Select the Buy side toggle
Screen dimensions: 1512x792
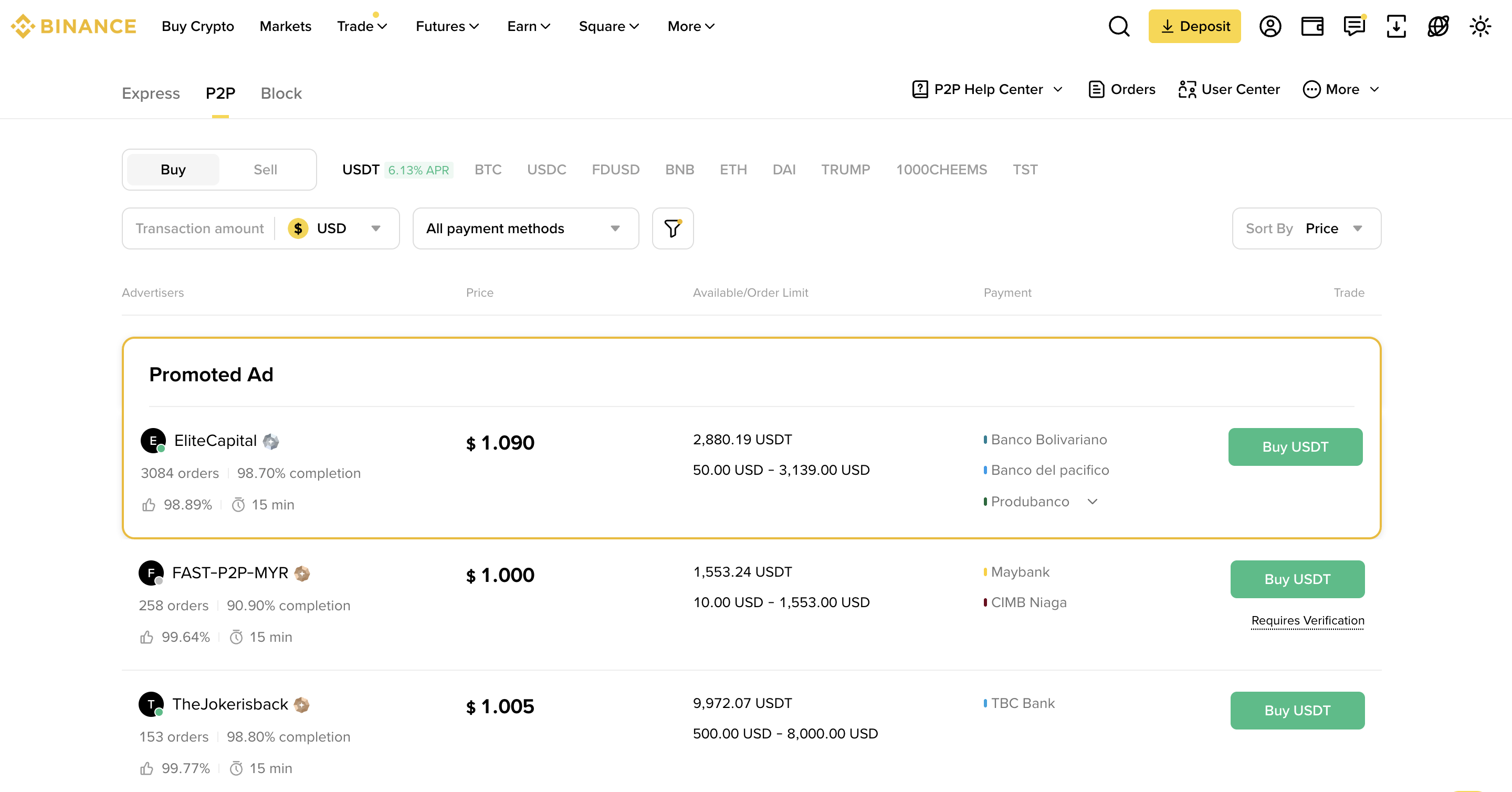tap(173, 170)
